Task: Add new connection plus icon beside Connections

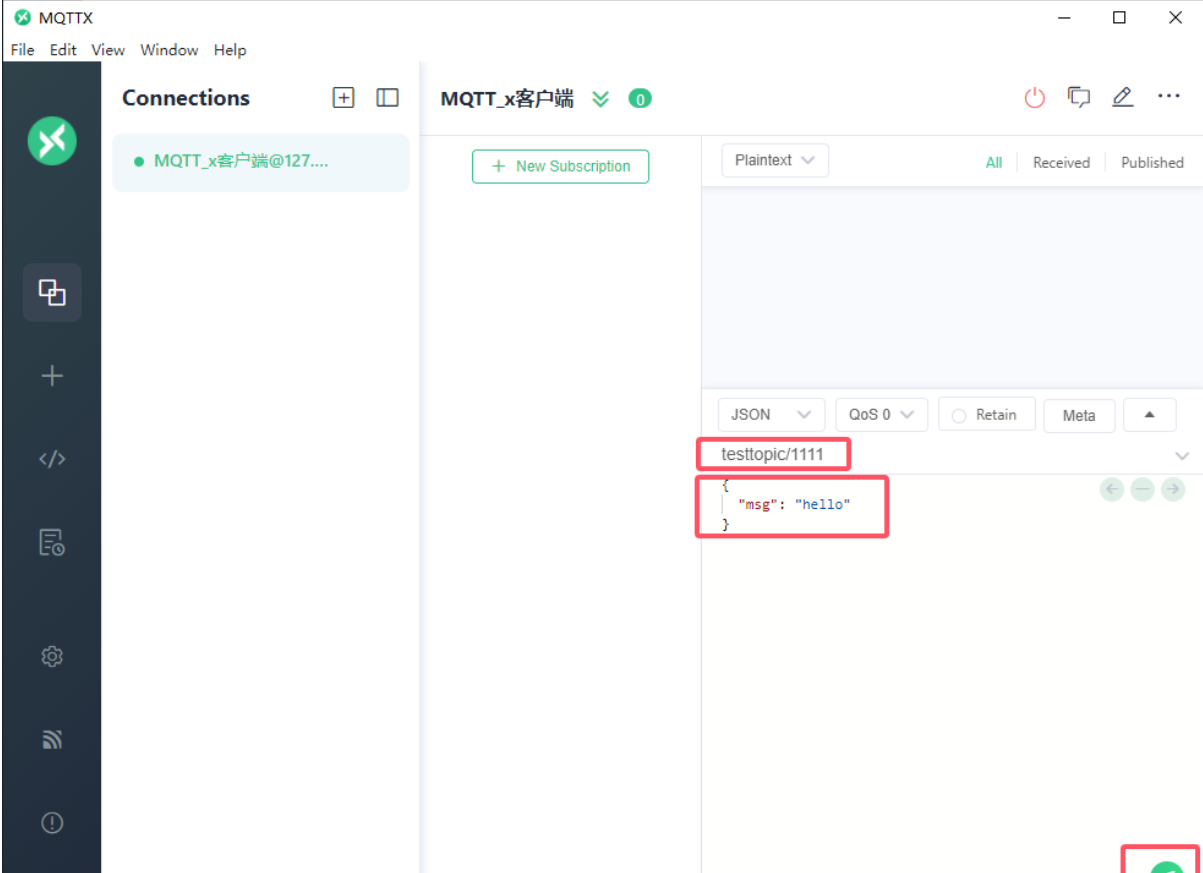Action: pos(343,98)
